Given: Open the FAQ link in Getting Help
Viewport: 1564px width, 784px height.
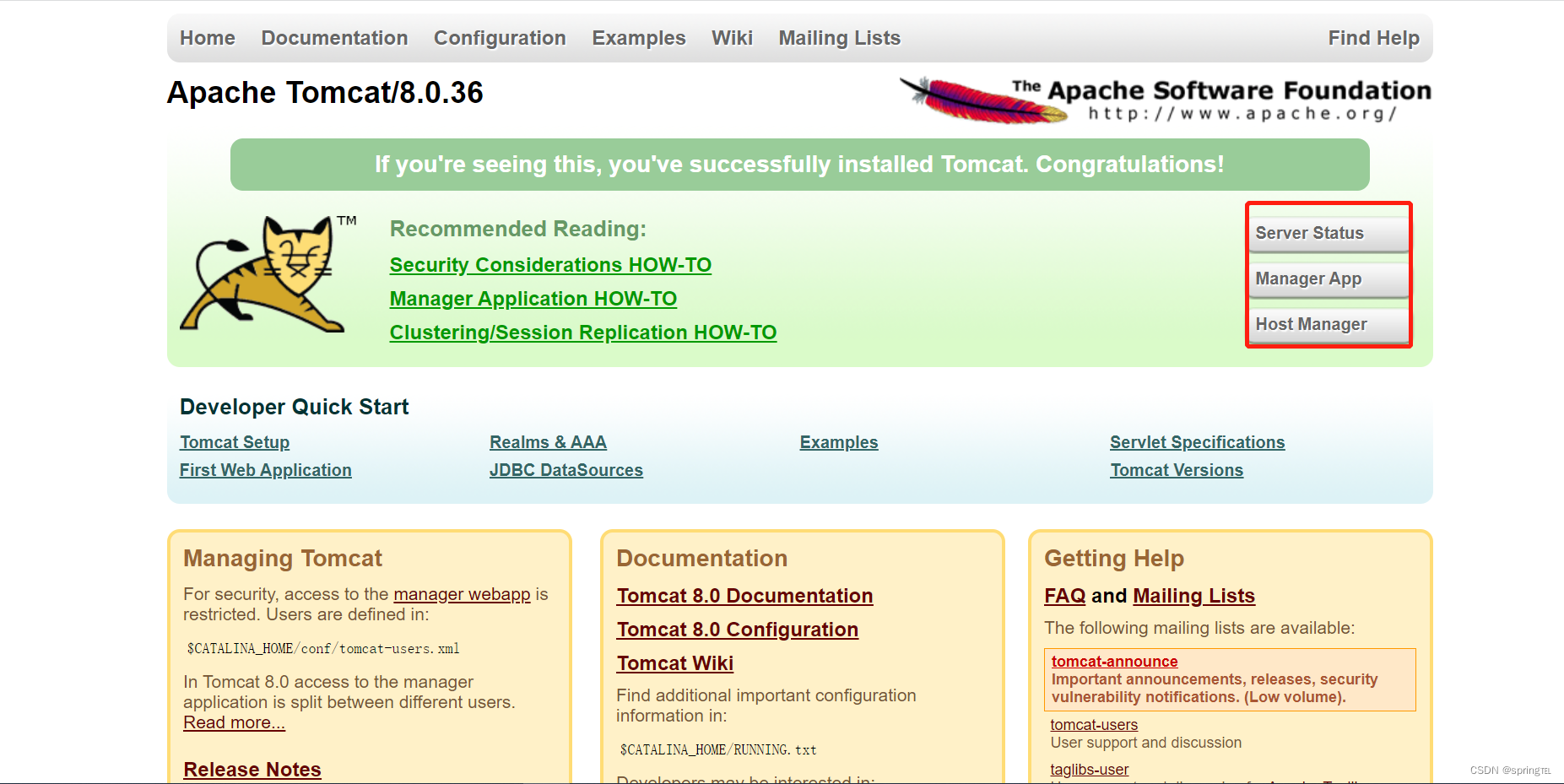Looking at the screenshot, I should (1065, 596).
